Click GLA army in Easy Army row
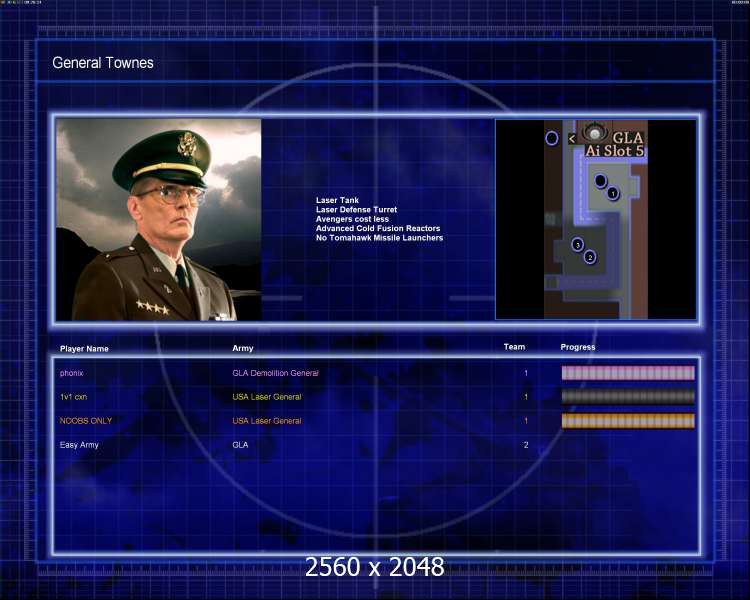Screen dimensions: 750x600 click(x=240, y=444)
